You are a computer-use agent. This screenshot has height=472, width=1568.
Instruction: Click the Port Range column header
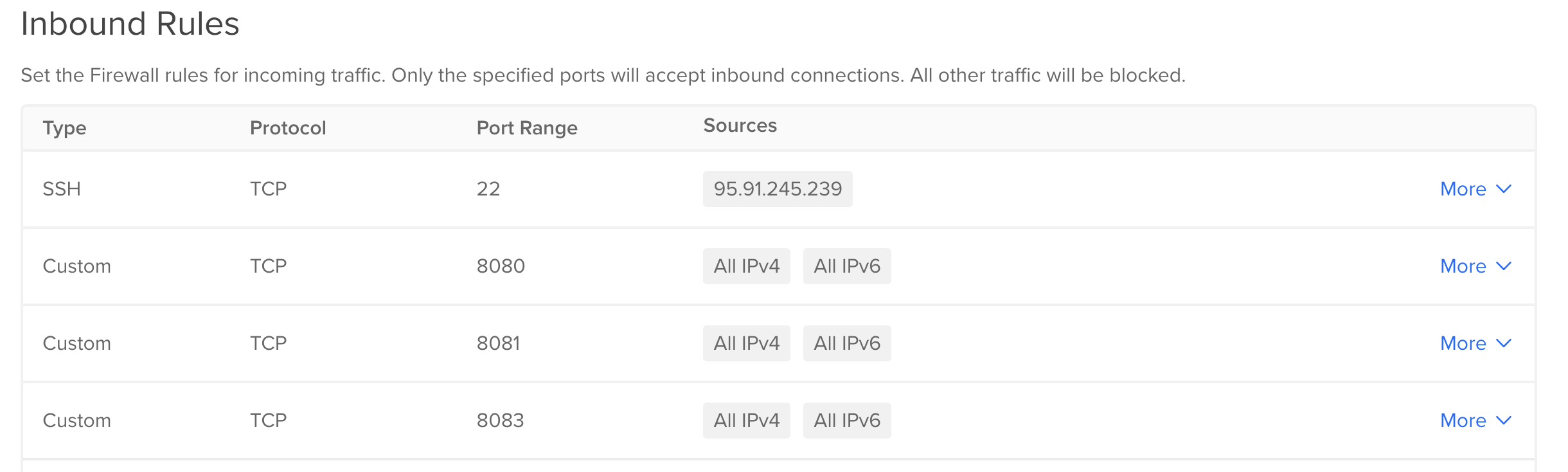[x=527, y=128]
